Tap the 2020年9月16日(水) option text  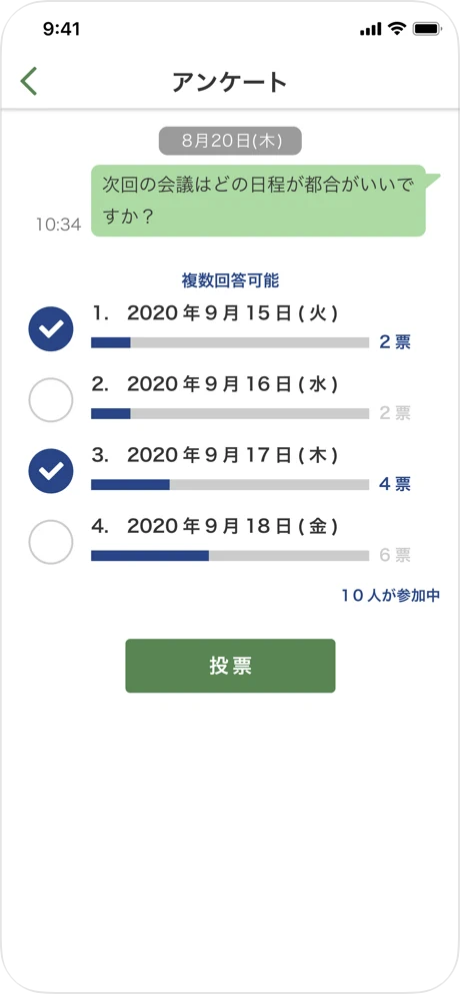tap(232, 384)
